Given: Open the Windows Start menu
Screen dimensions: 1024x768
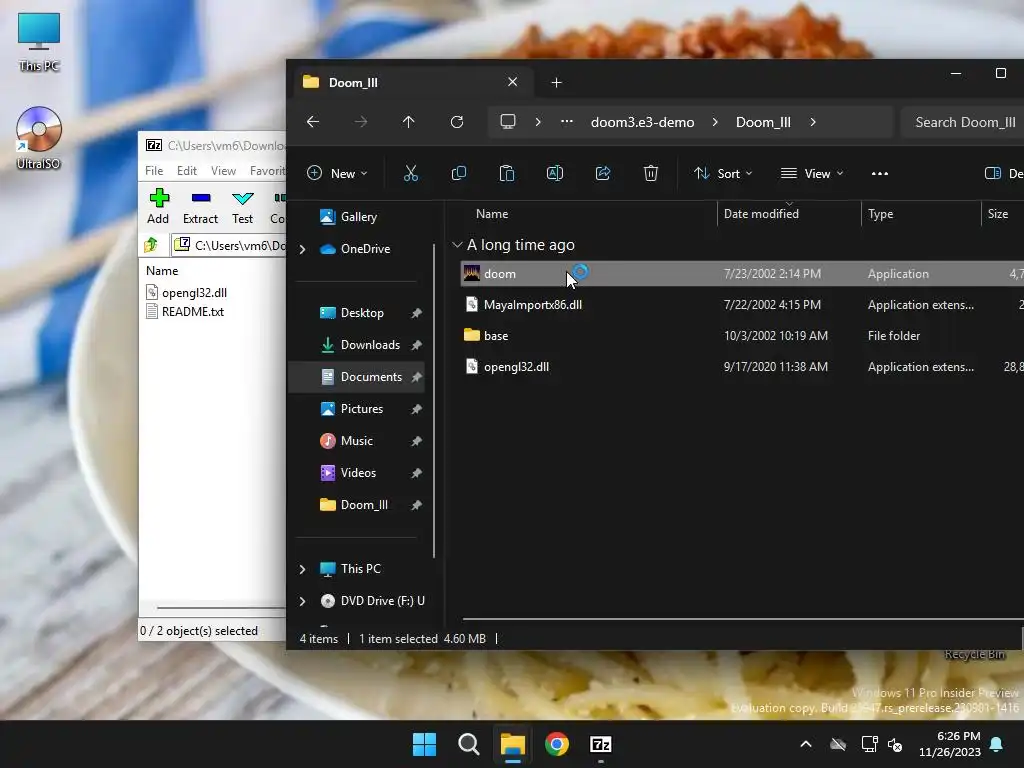Looking at the screenshot, I should [424, 744].
